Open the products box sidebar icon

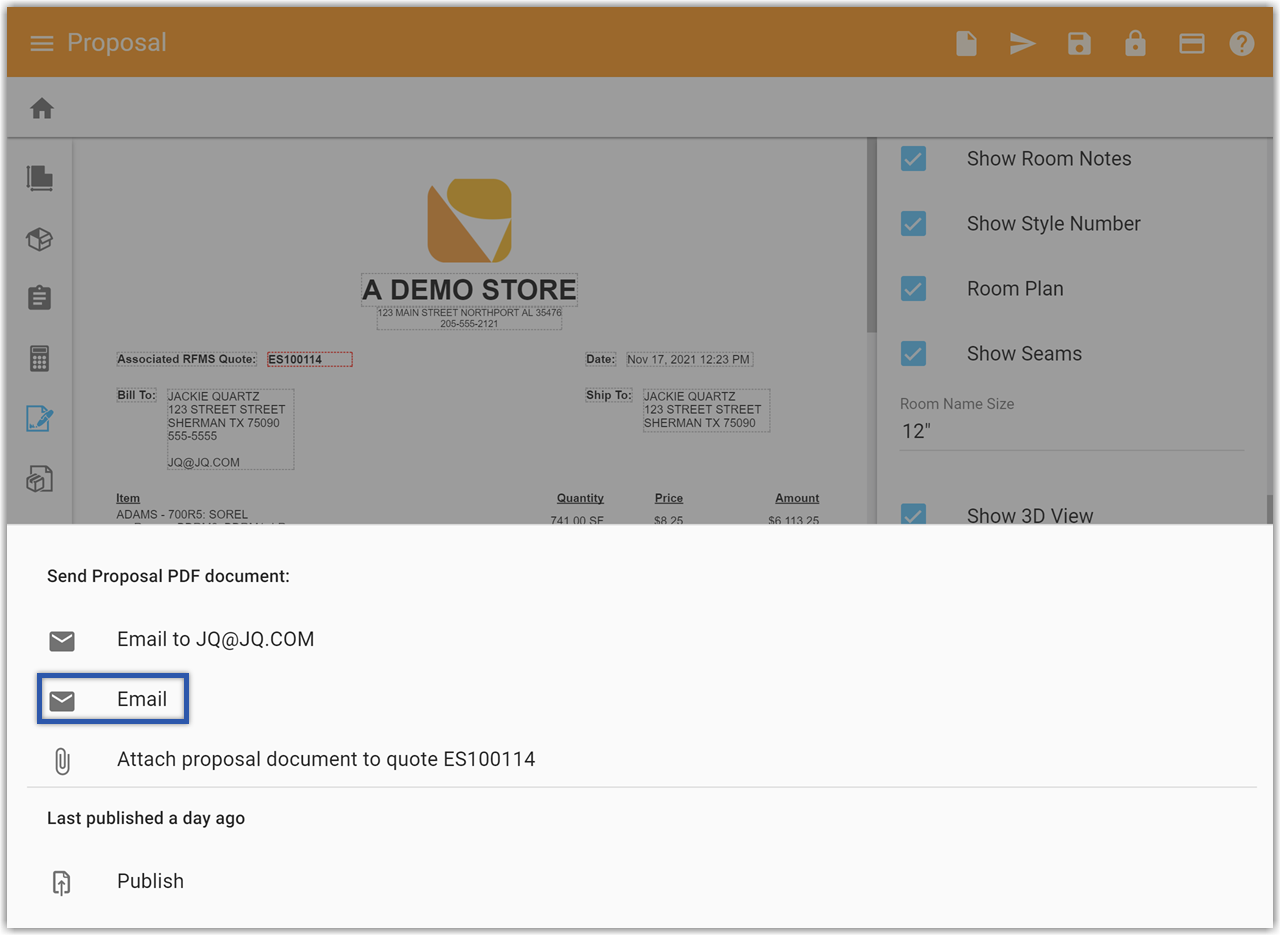click(40, 239)
